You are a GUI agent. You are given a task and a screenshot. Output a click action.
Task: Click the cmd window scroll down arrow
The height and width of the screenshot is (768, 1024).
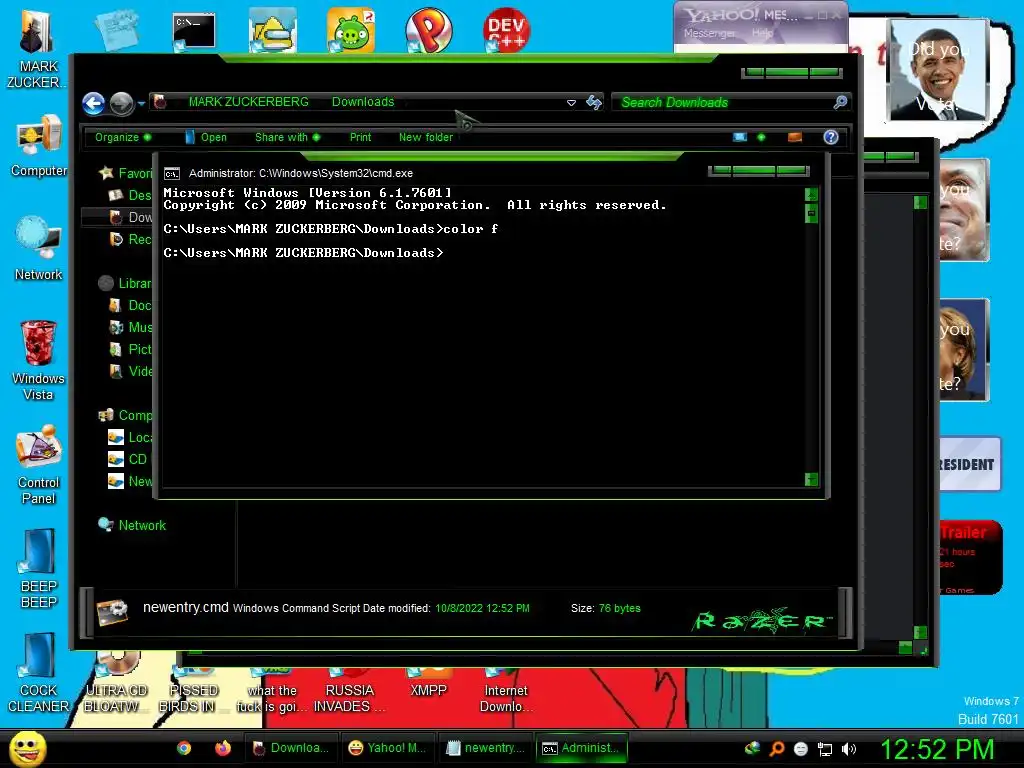pyautogui.click(x=811, y=479)
